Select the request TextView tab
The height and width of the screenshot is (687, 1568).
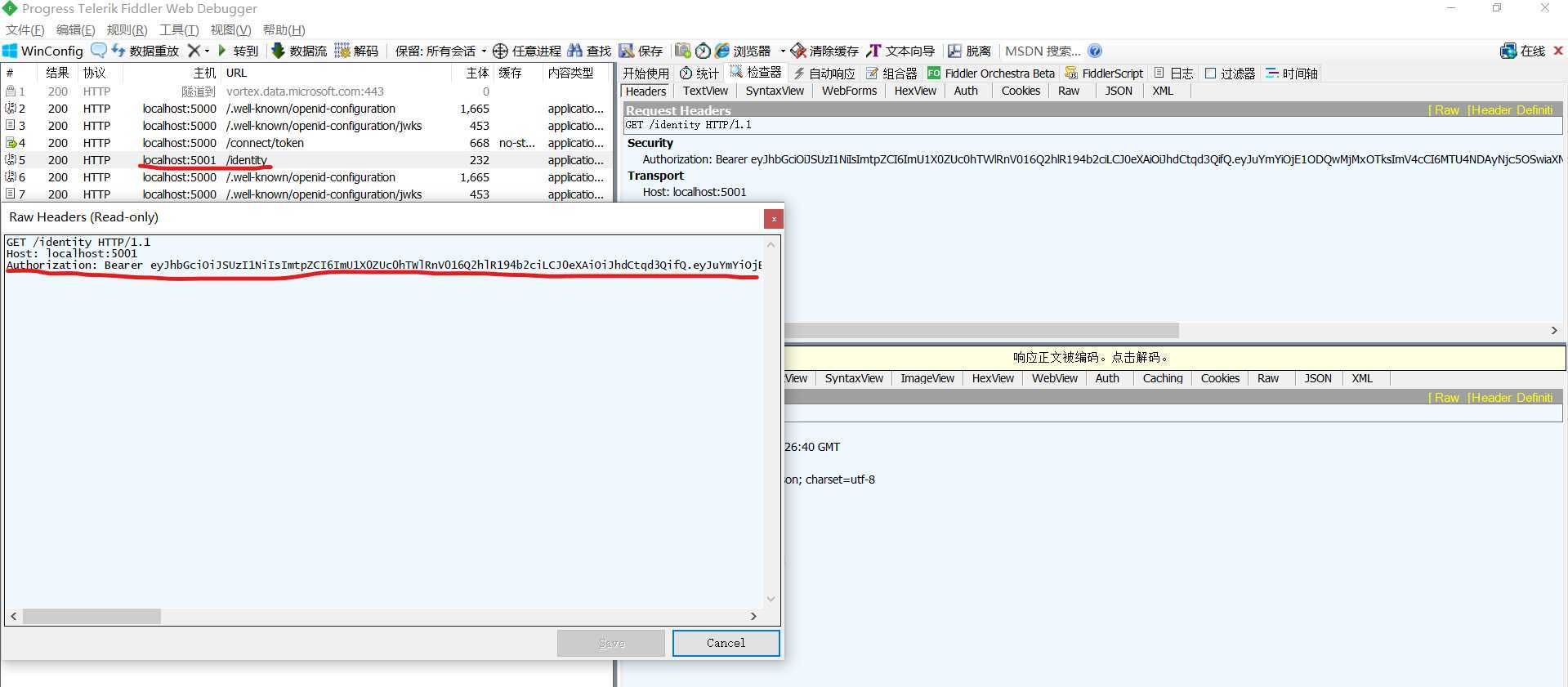click(x=705, y=91)
